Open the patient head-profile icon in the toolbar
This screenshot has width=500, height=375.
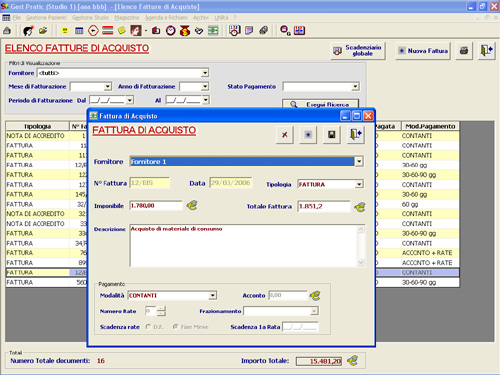(x=28, y=31)
